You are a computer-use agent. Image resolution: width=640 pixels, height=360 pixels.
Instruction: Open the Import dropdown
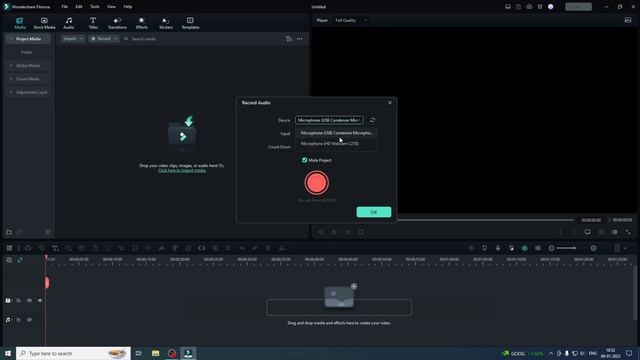pos(73,39)
